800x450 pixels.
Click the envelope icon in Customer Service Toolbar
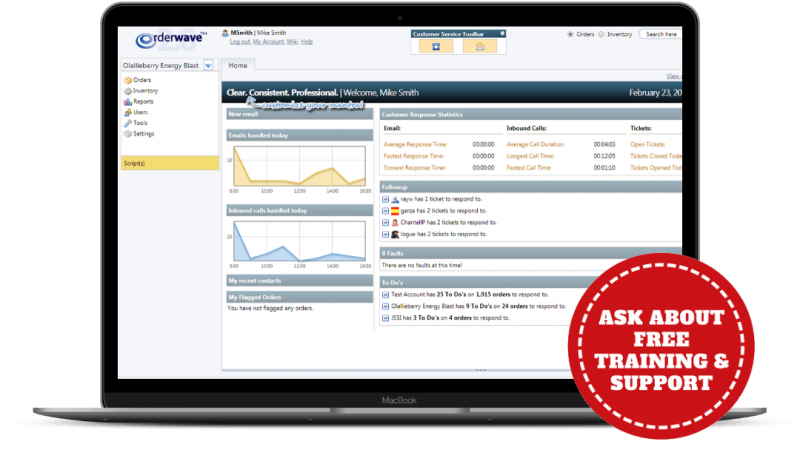[x=480, y=46]
